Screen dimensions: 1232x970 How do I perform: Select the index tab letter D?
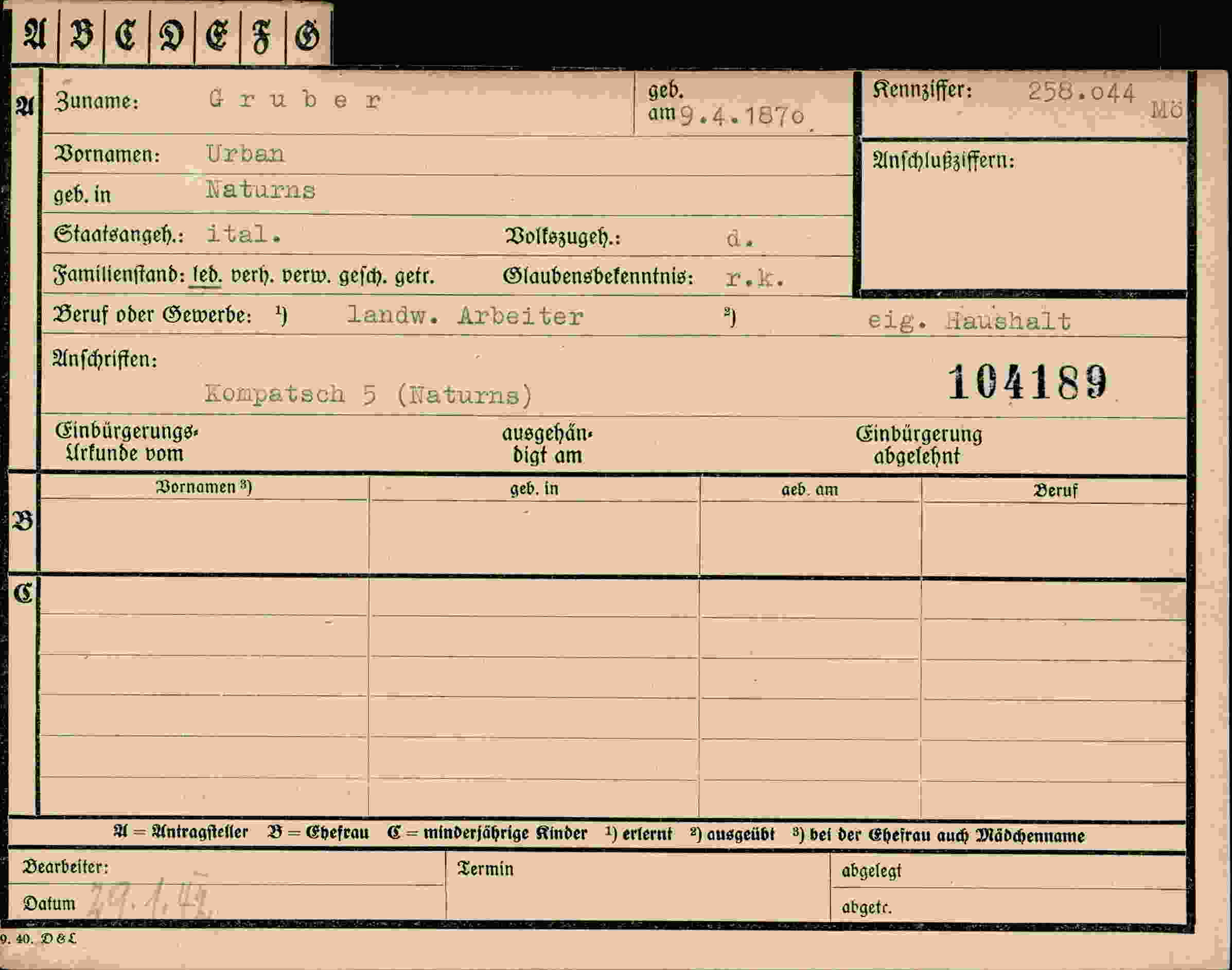pos(171,36)
